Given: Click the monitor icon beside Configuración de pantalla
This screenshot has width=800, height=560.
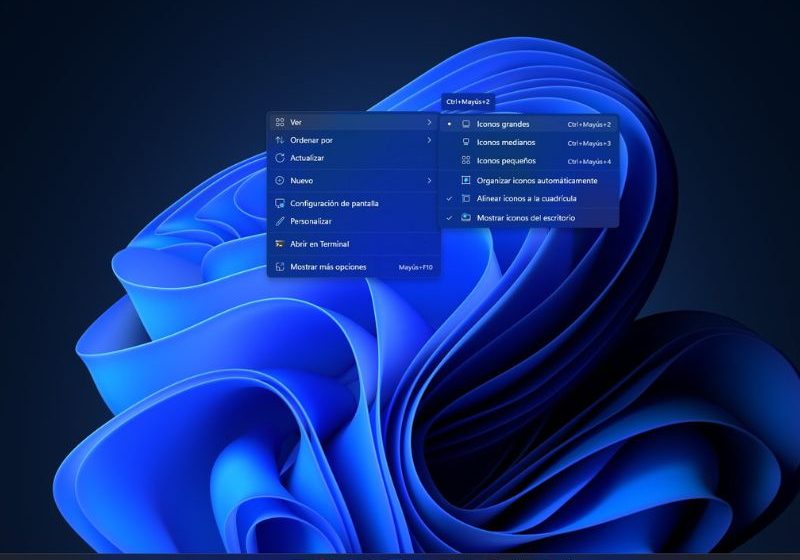Looking at the screenshot, I should tap(280, 203).
